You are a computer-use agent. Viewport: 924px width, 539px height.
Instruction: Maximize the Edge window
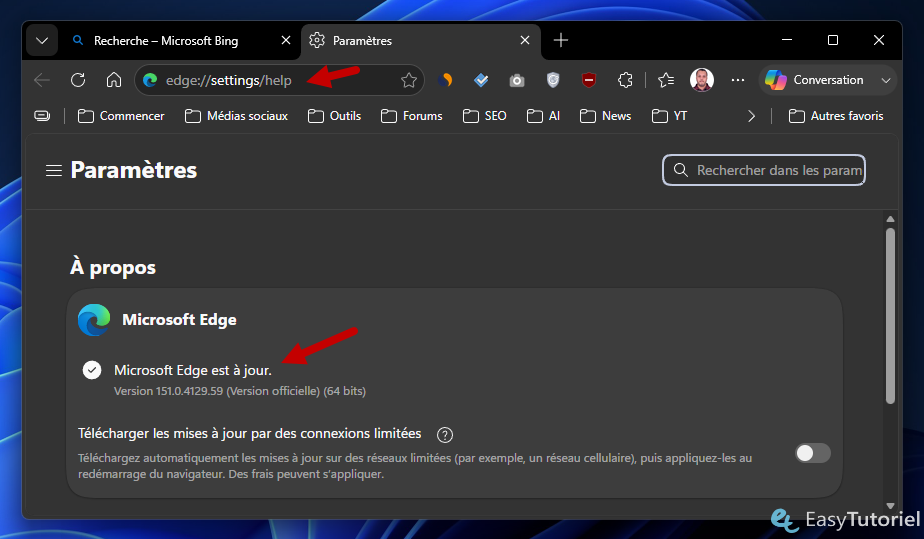pyautogui.click(x=833, y=40)
